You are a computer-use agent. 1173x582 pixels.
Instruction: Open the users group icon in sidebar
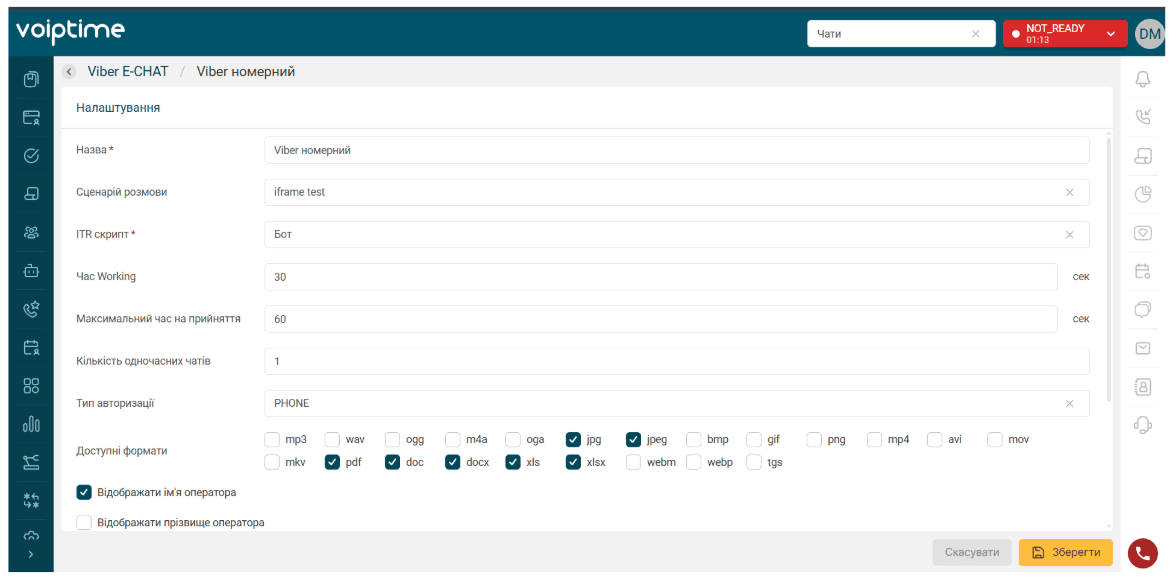[x=31, y=233]
